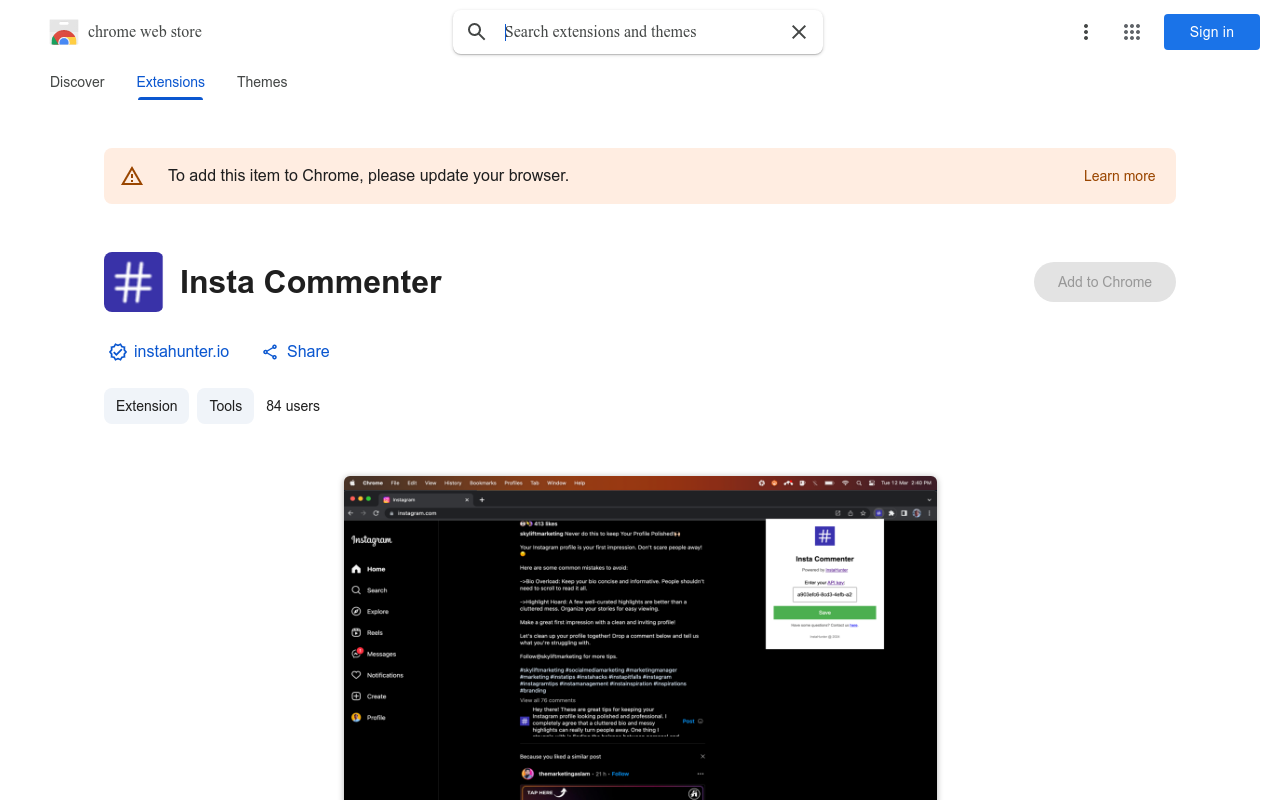Switch to the Discover tab
This screenshot has width=1280, height=800.
coord(77,82)
